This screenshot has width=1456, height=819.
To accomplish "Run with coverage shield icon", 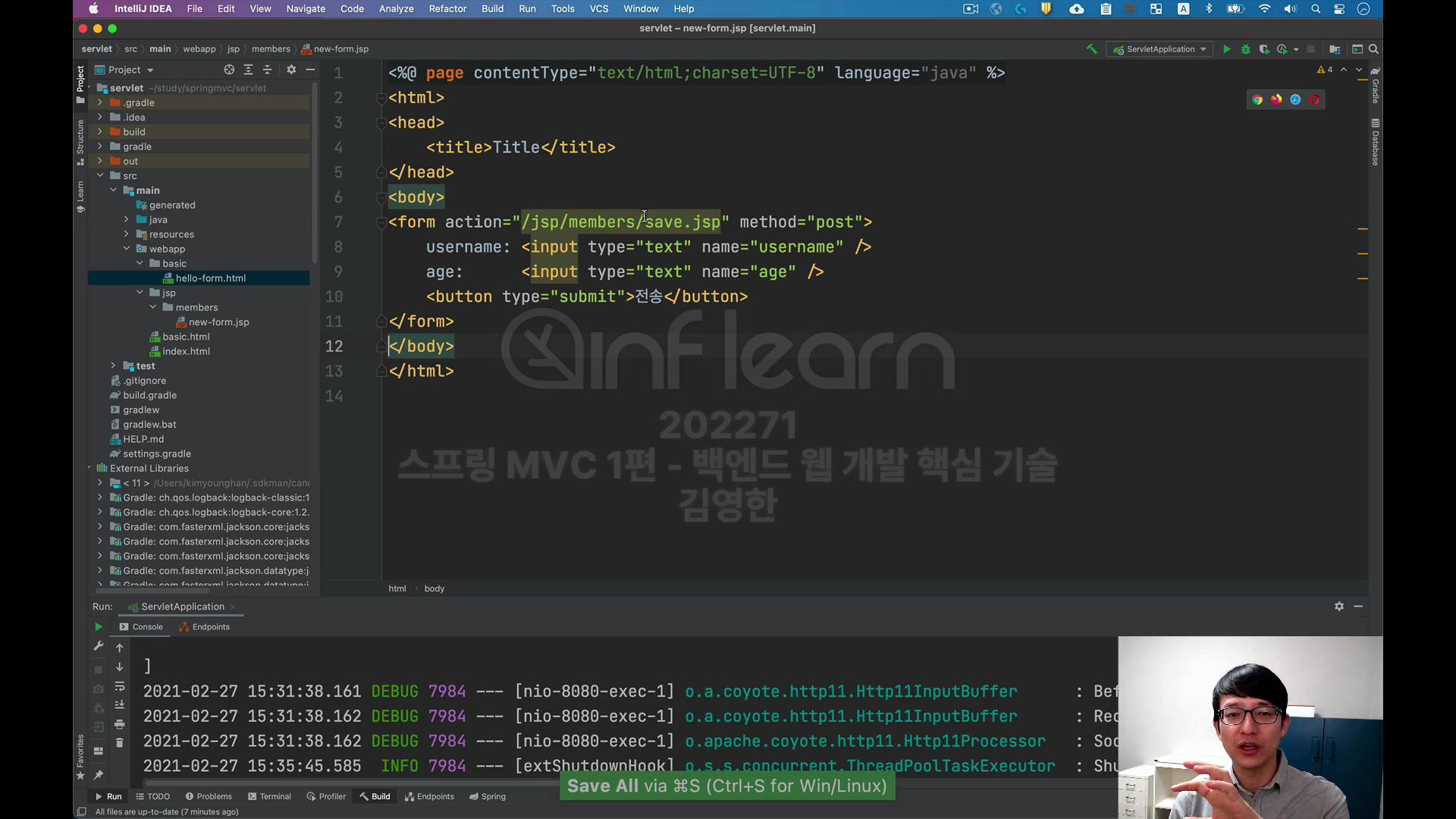I will 1264,49.
